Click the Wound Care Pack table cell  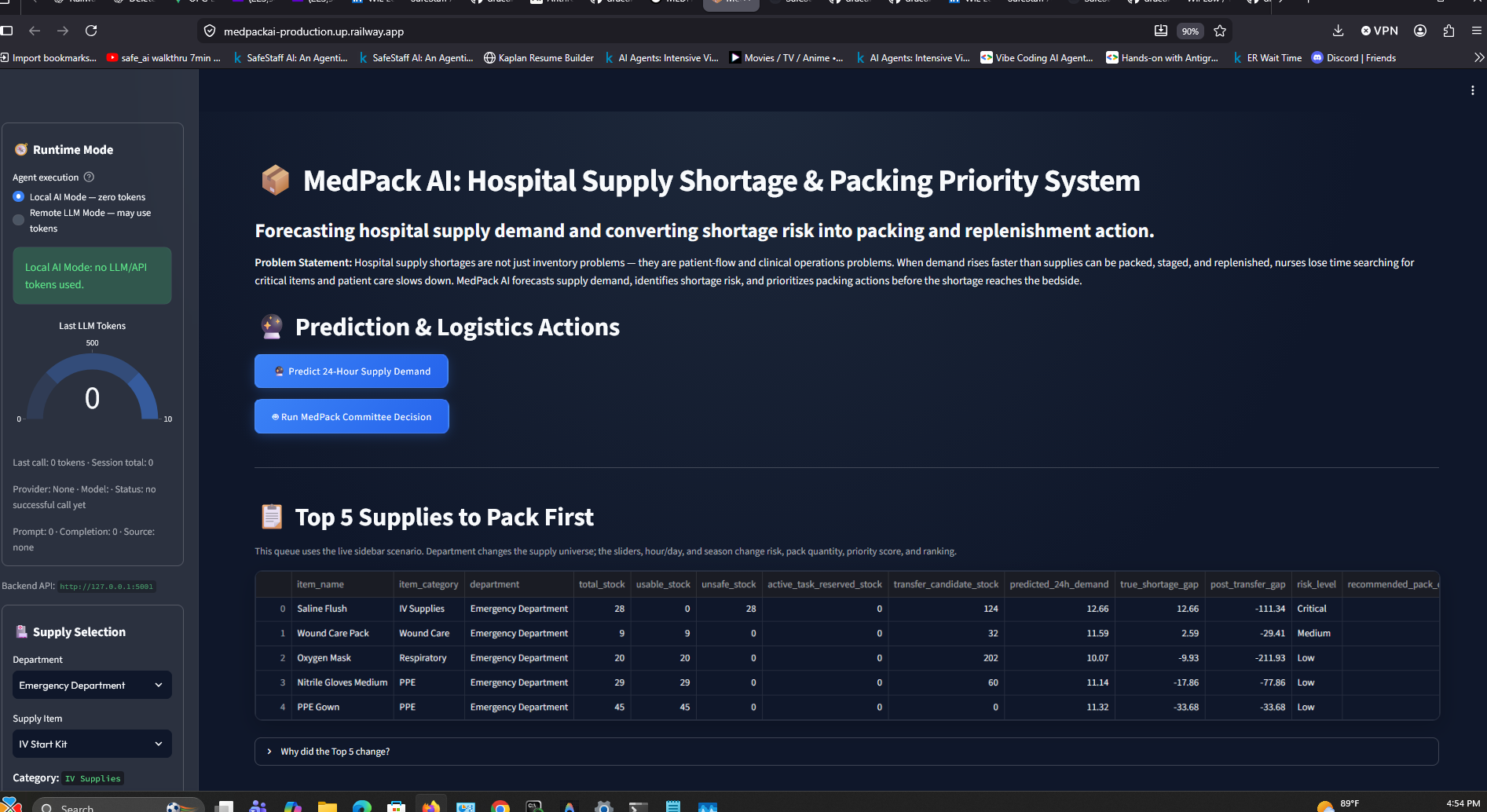(342, 633)
